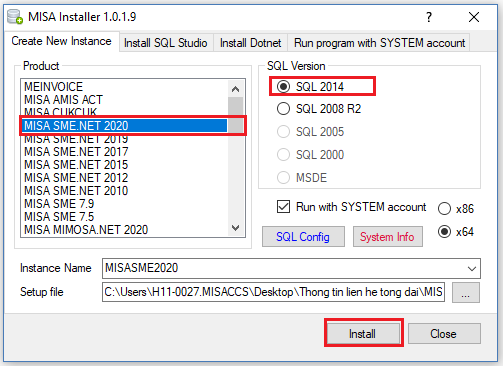This screenshot has width=503, height=366.
Task: Click the System Info button
Action: point(388,237)
